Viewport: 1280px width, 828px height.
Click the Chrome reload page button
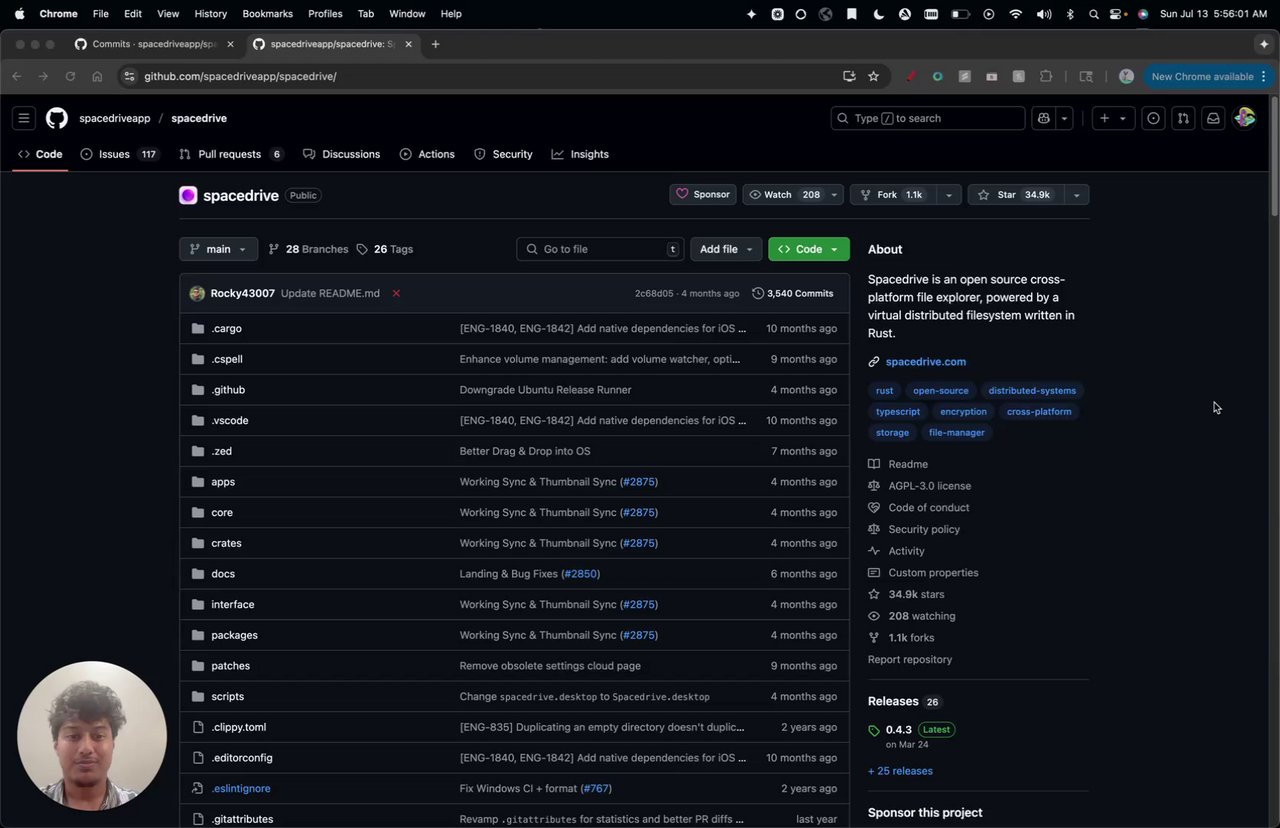pyautogui.click(x=70, y=76)
